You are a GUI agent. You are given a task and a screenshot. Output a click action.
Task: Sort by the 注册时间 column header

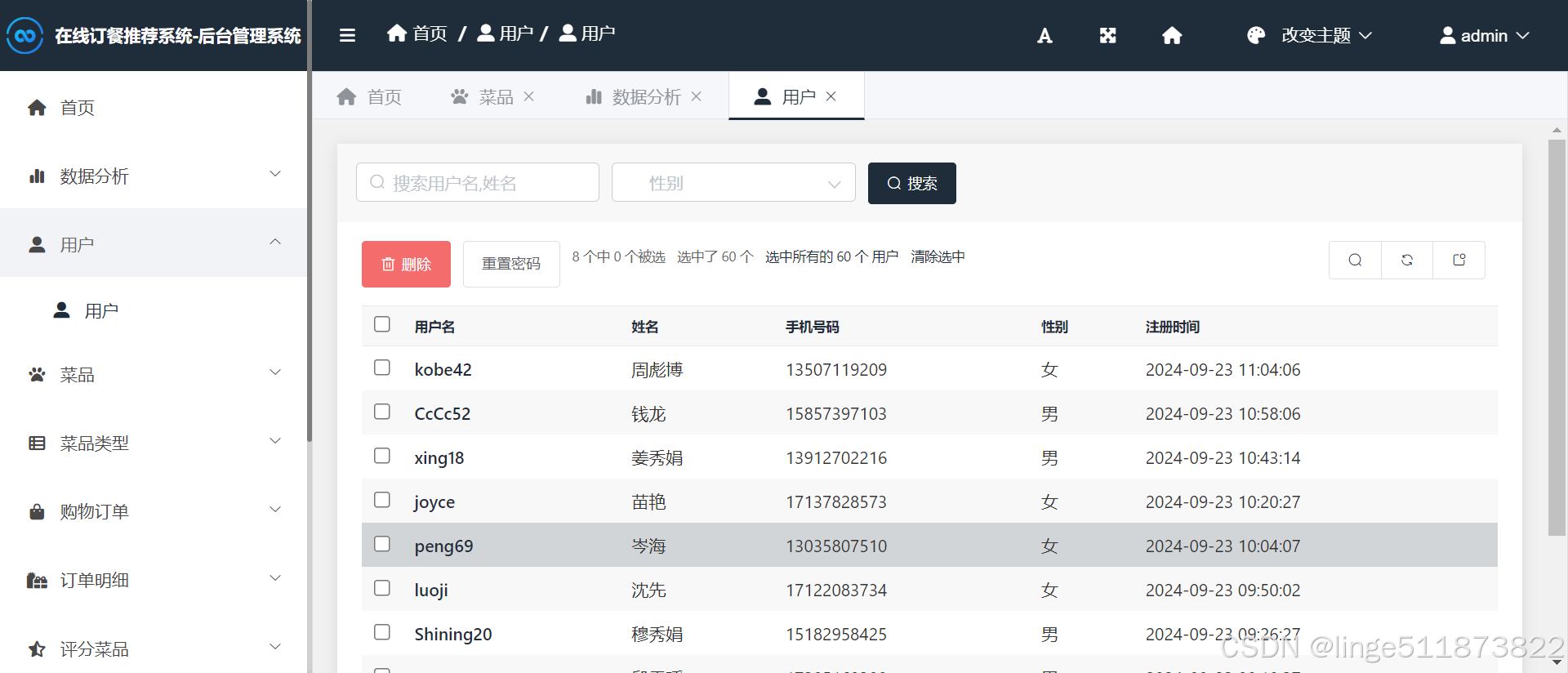(1172, 327)
